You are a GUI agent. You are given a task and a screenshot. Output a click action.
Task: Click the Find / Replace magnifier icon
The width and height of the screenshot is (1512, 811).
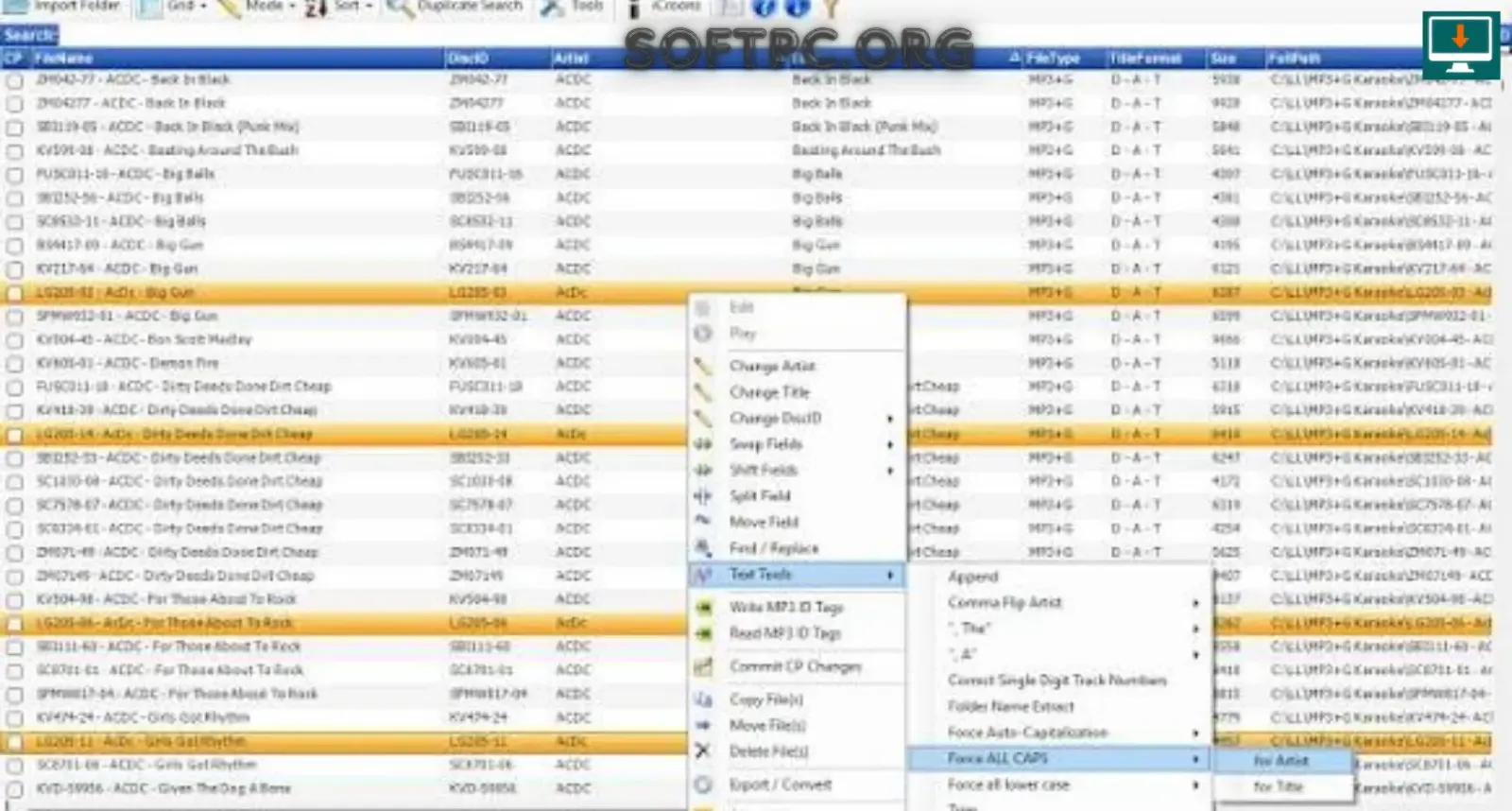click(x=703, y=548)
